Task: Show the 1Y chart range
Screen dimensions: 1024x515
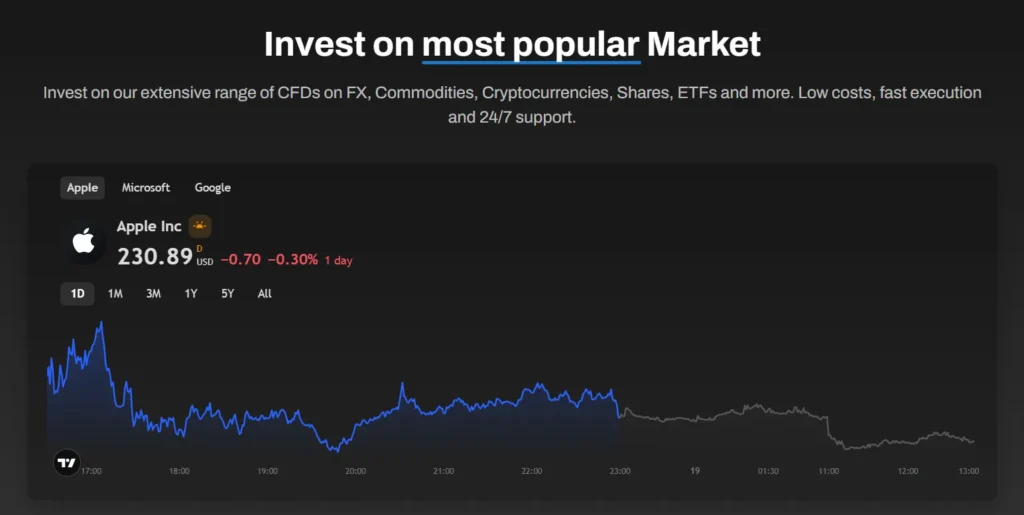Action: pyautogui.click(x=190, y=293)
